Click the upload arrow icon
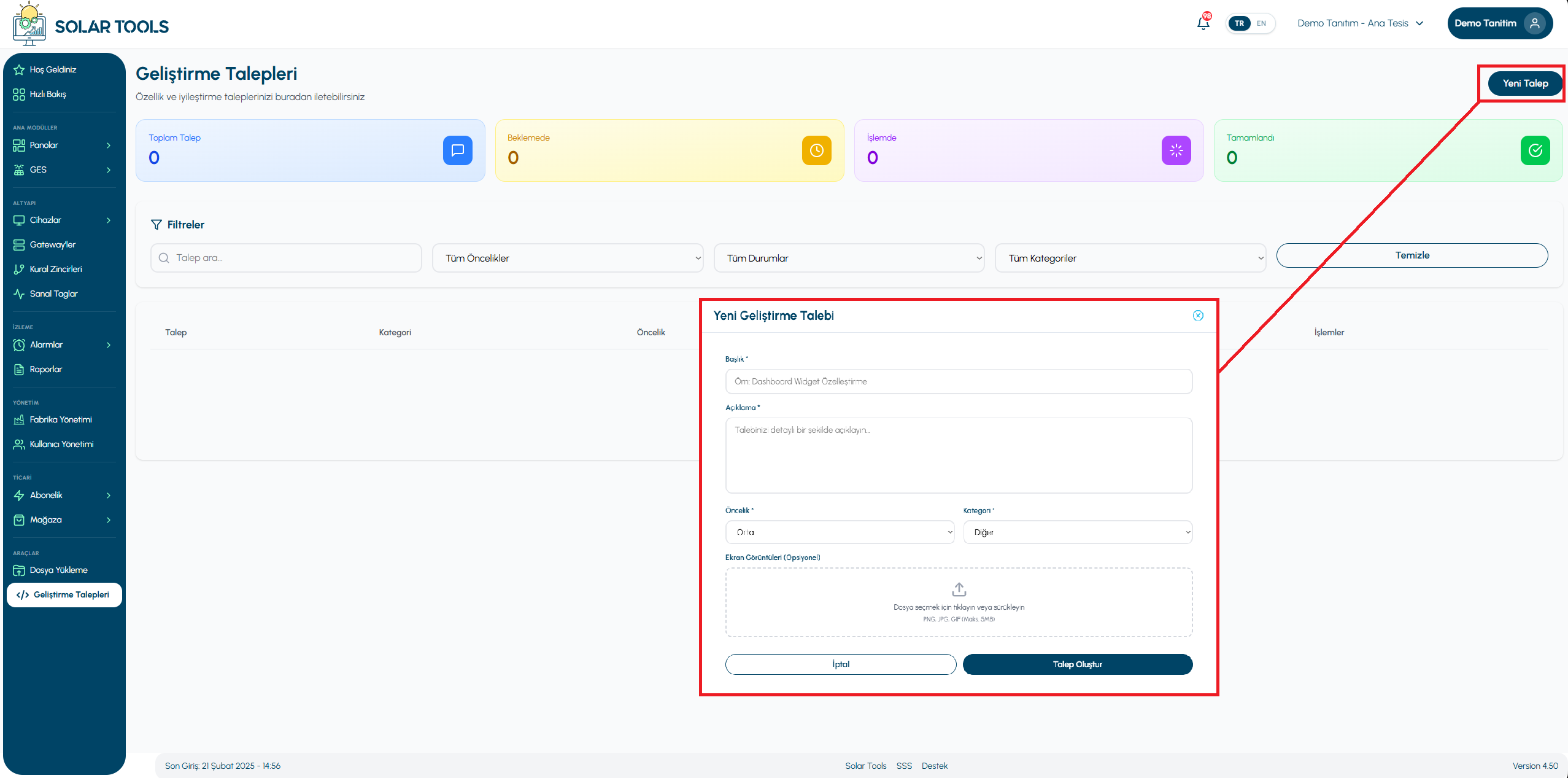Image resolution: width=1568 pixels, height=778 pixels. click(x=959, y=589)
